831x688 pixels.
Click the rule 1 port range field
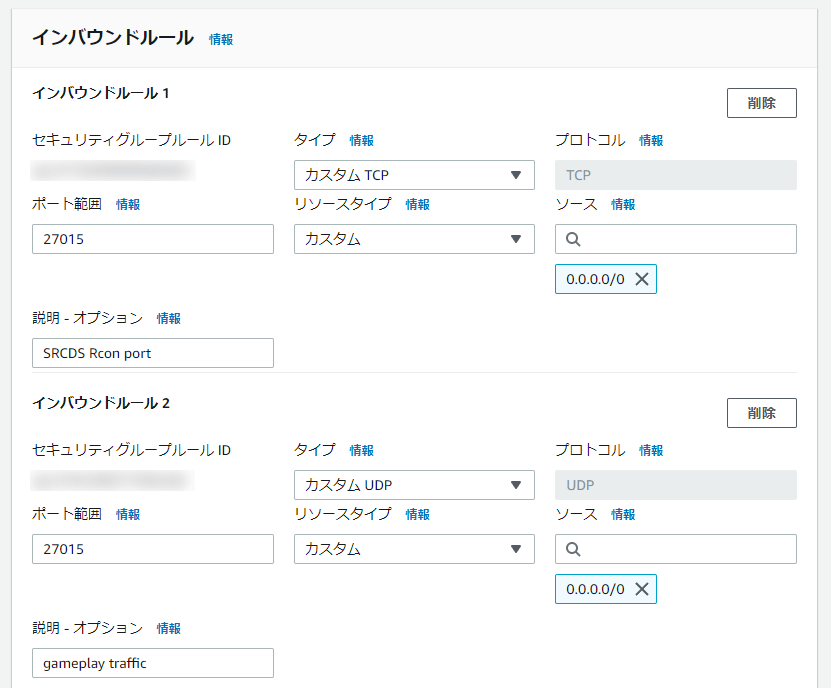point(153,239)
